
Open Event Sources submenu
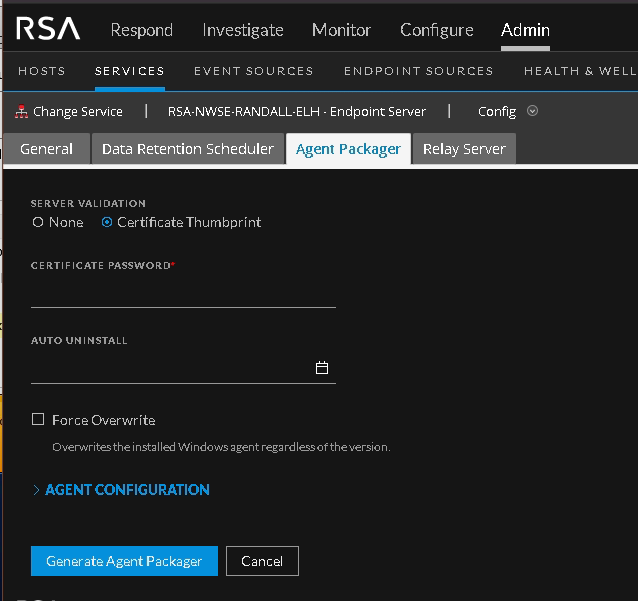(253, 71)
